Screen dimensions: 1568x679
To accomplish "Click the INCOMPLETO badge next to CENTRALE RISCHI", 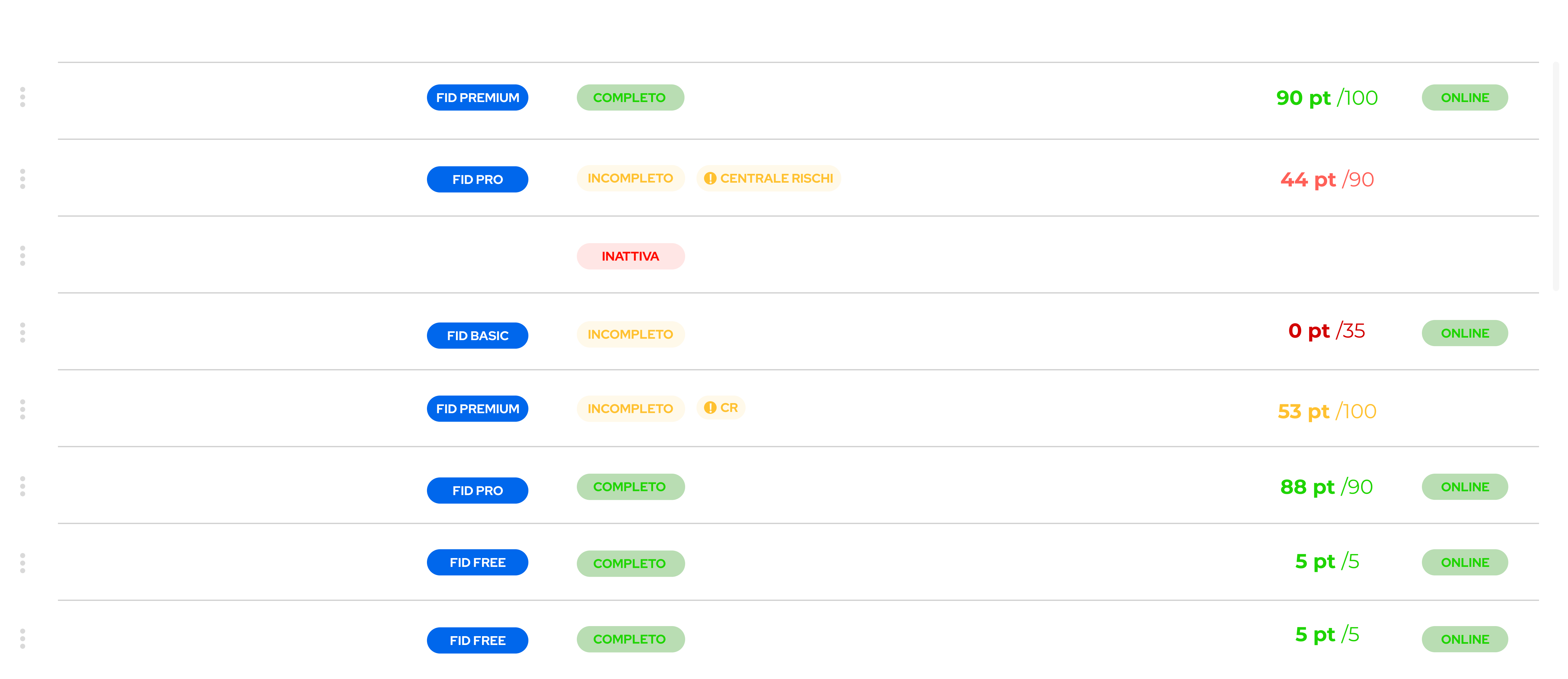I will click(x=631, y=179).
